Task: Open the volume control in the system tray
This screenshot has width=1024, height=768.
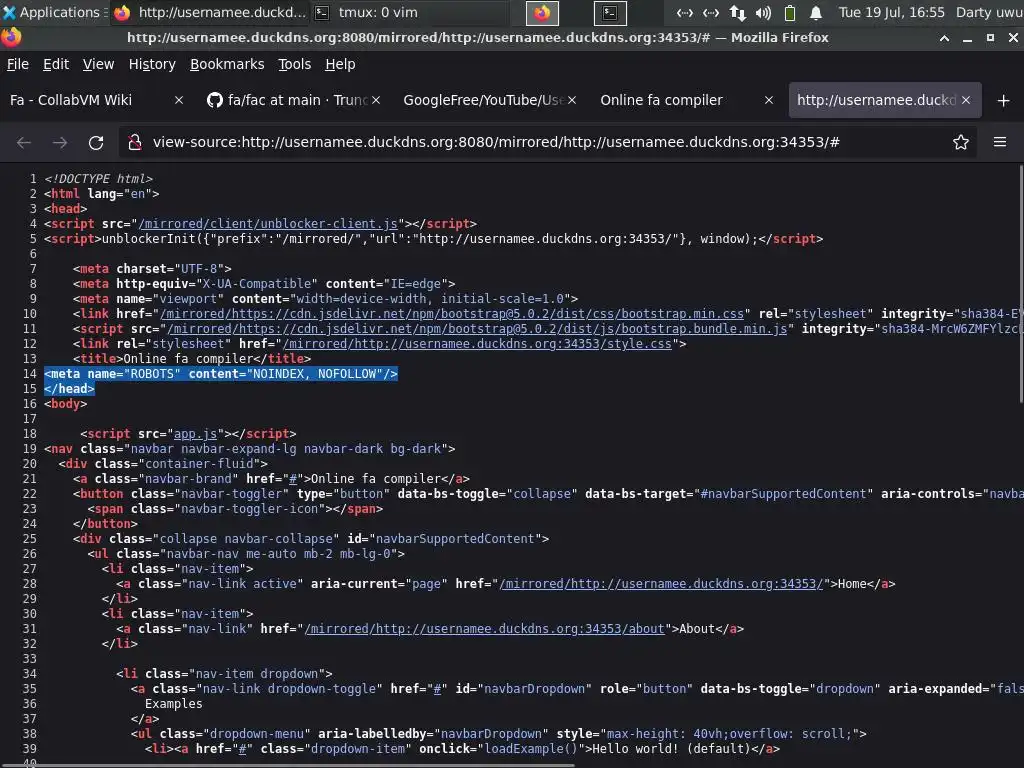Action: [x=763, y=12]
